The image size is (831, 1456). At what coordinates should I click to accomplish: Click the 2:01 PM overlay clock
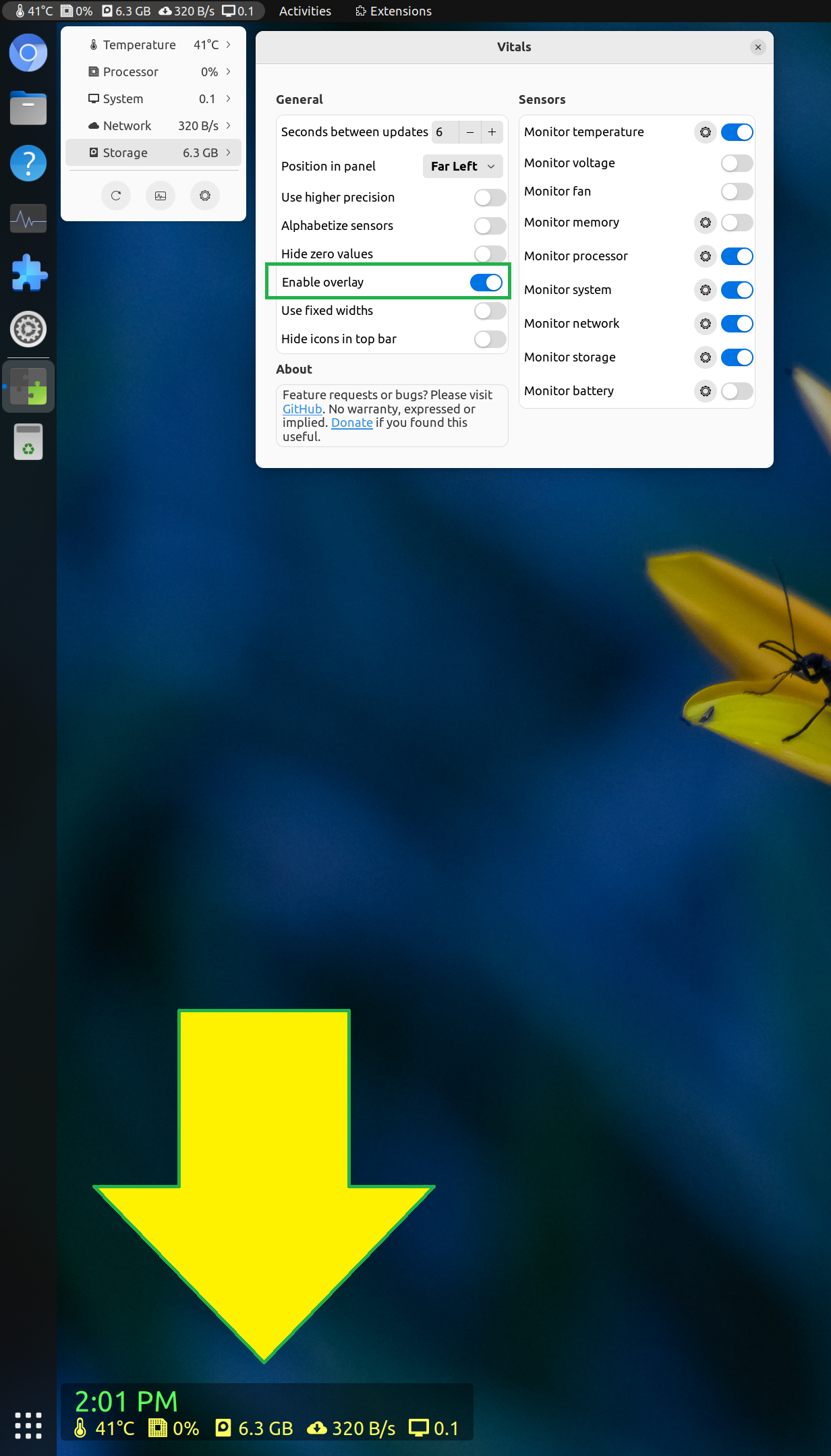pos(126,1401)
